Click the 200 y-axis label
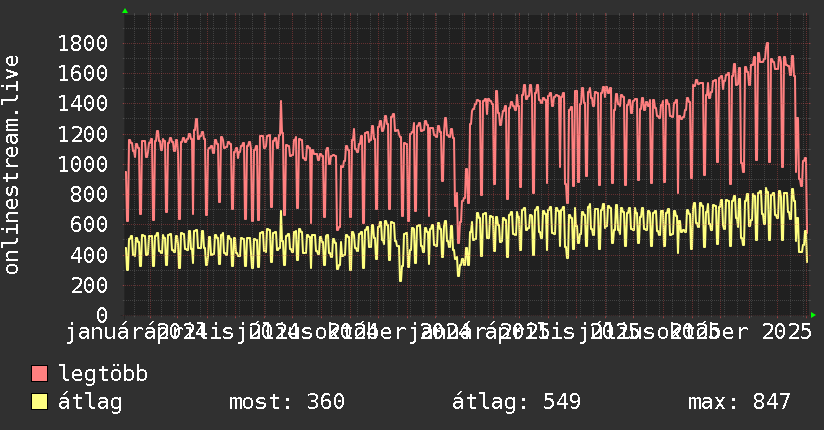 tap(89, 285)
